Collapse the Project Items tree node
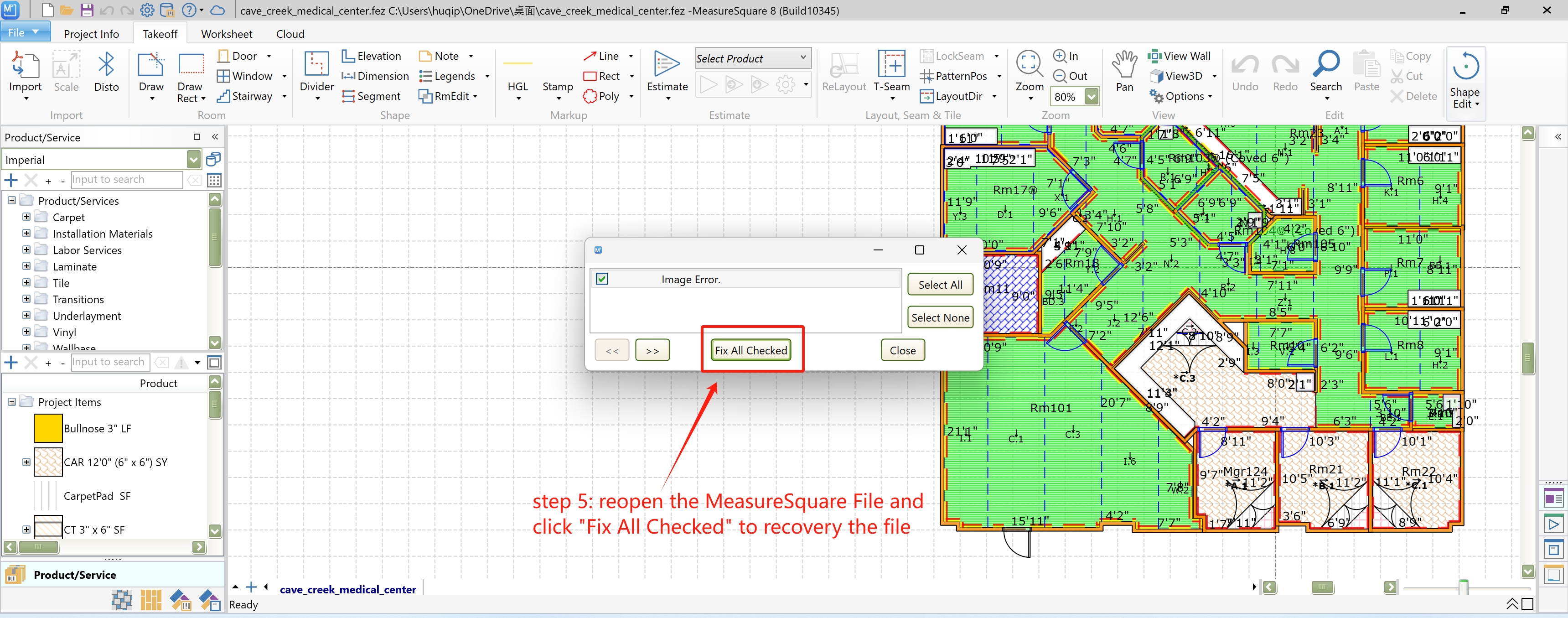 pos(11,402)
